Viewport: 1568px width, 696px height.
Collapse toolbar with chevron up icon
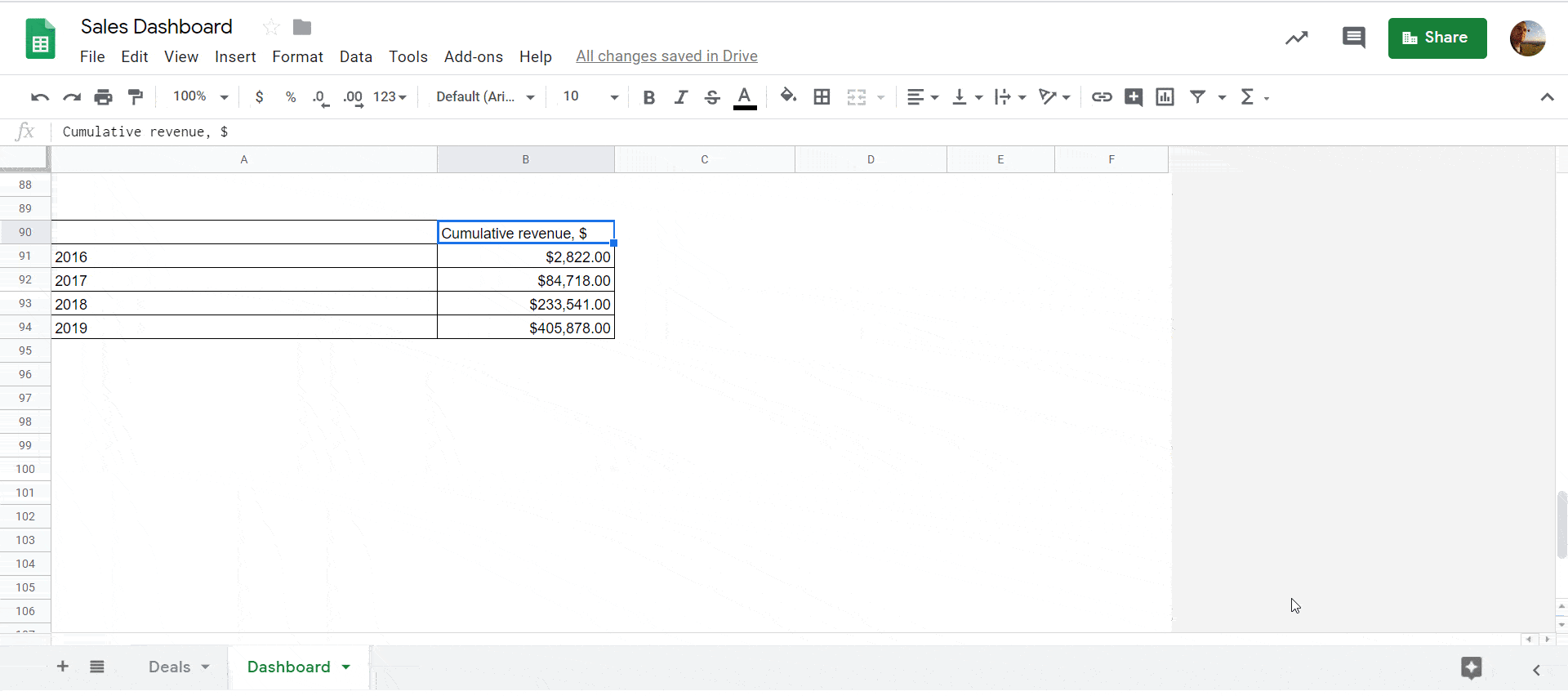coord(1547,97)
